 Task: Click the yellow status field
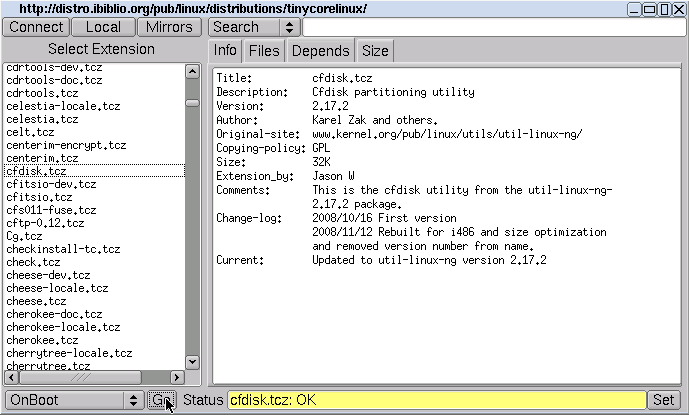436,400
